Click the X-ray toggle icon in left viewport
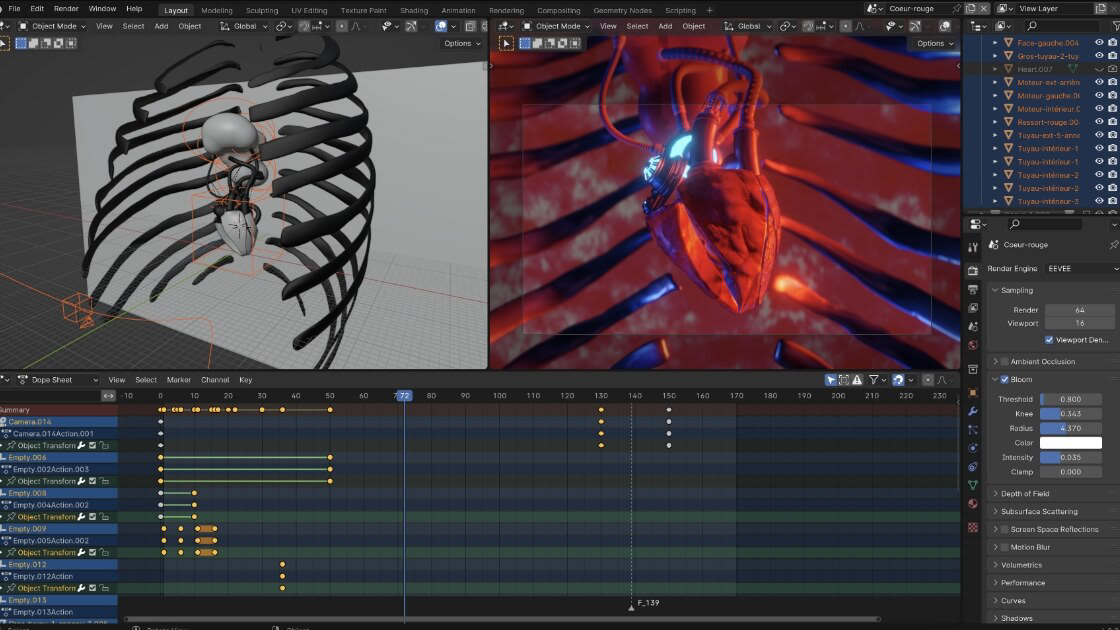 coord(470,26)
